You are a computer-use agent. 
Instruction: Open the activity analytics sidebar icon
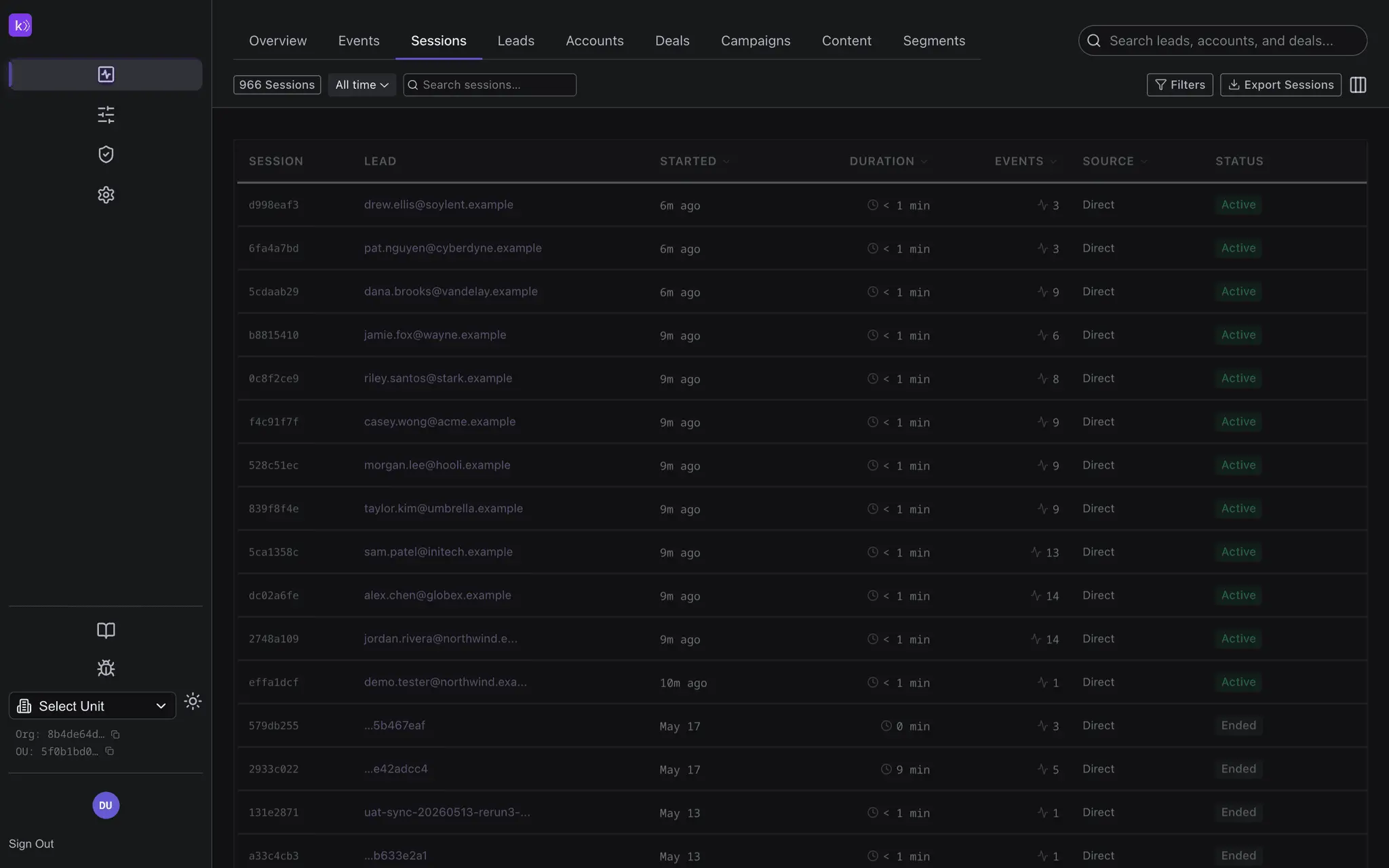(x=106, y=74)
